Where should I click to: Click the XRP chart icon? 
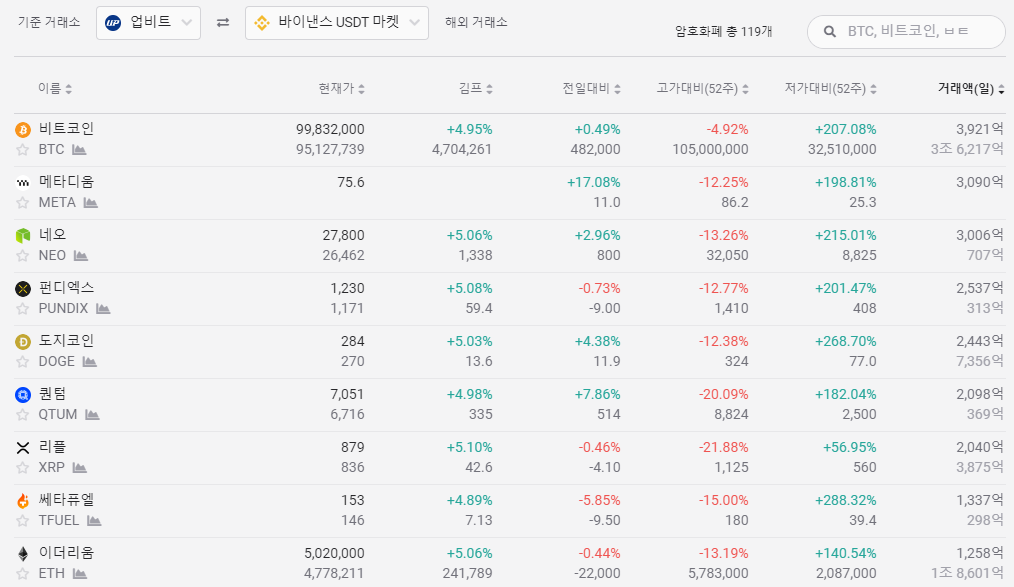click(x=79, y=468)
